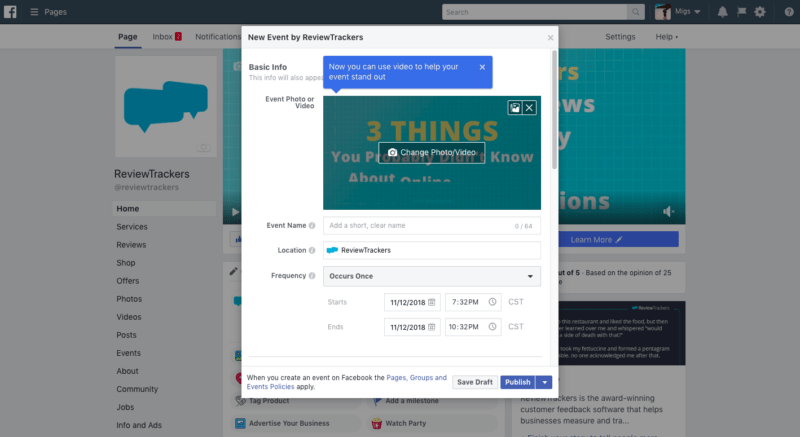Click the top Search input box
The width and height of the screenshot is (800, 437).
(534, 12)
